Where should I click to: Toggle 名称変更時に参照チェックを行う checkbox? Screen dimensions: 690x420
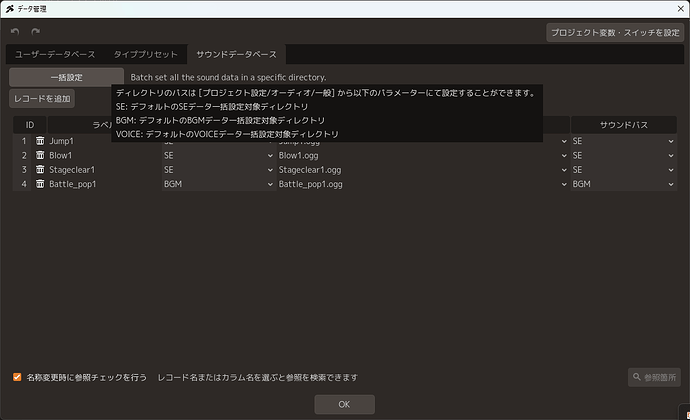point(17,377)
